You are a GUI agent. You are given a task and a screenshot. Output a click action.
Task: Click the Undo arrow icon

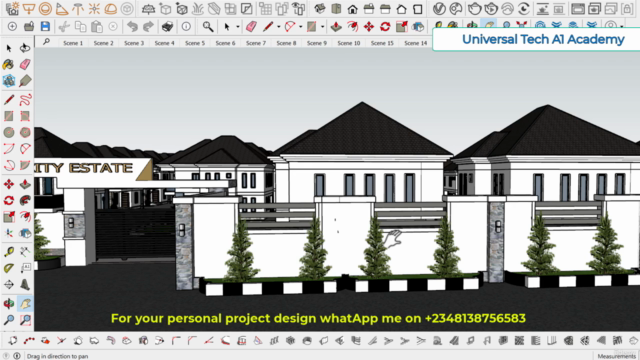pyautogui.click(x=132, y=27)
